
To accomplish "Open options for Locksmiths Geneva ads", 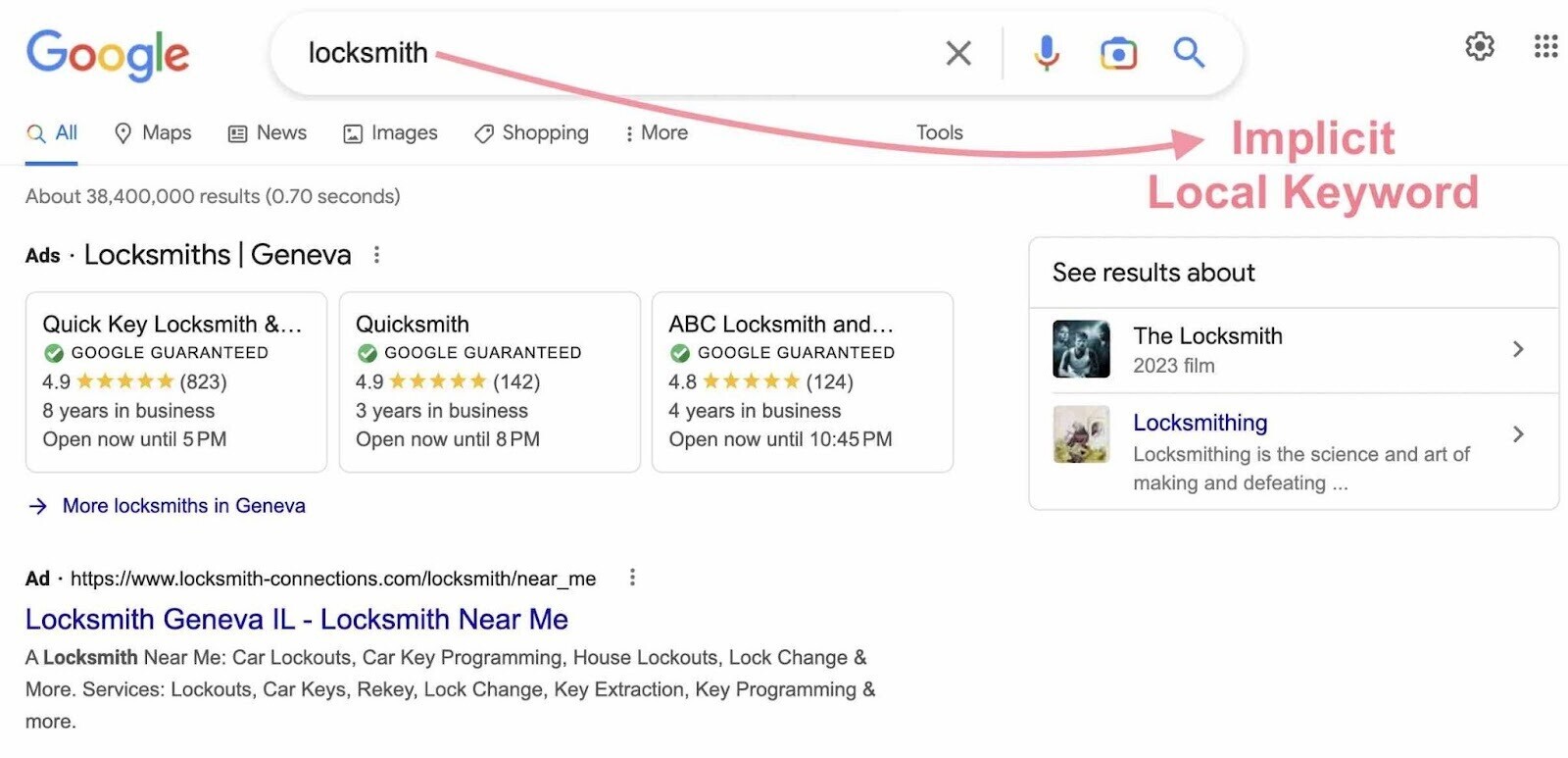I will tap(376, 255).
